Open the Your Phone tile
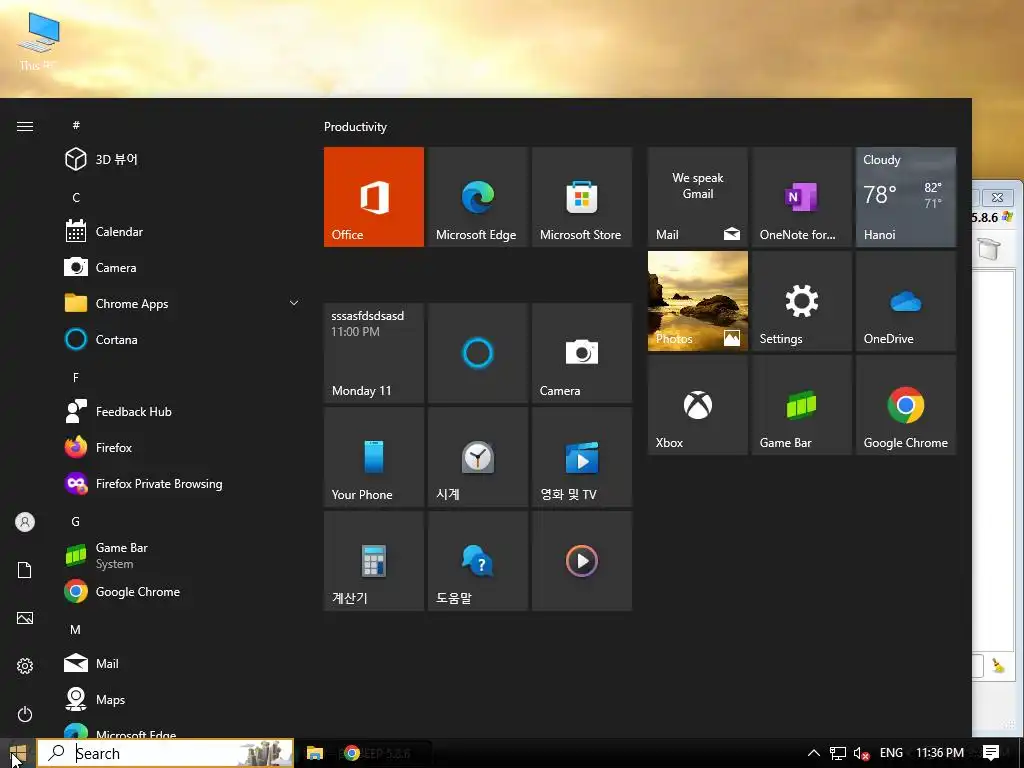The image size is (1024, 768). point(374,456)
